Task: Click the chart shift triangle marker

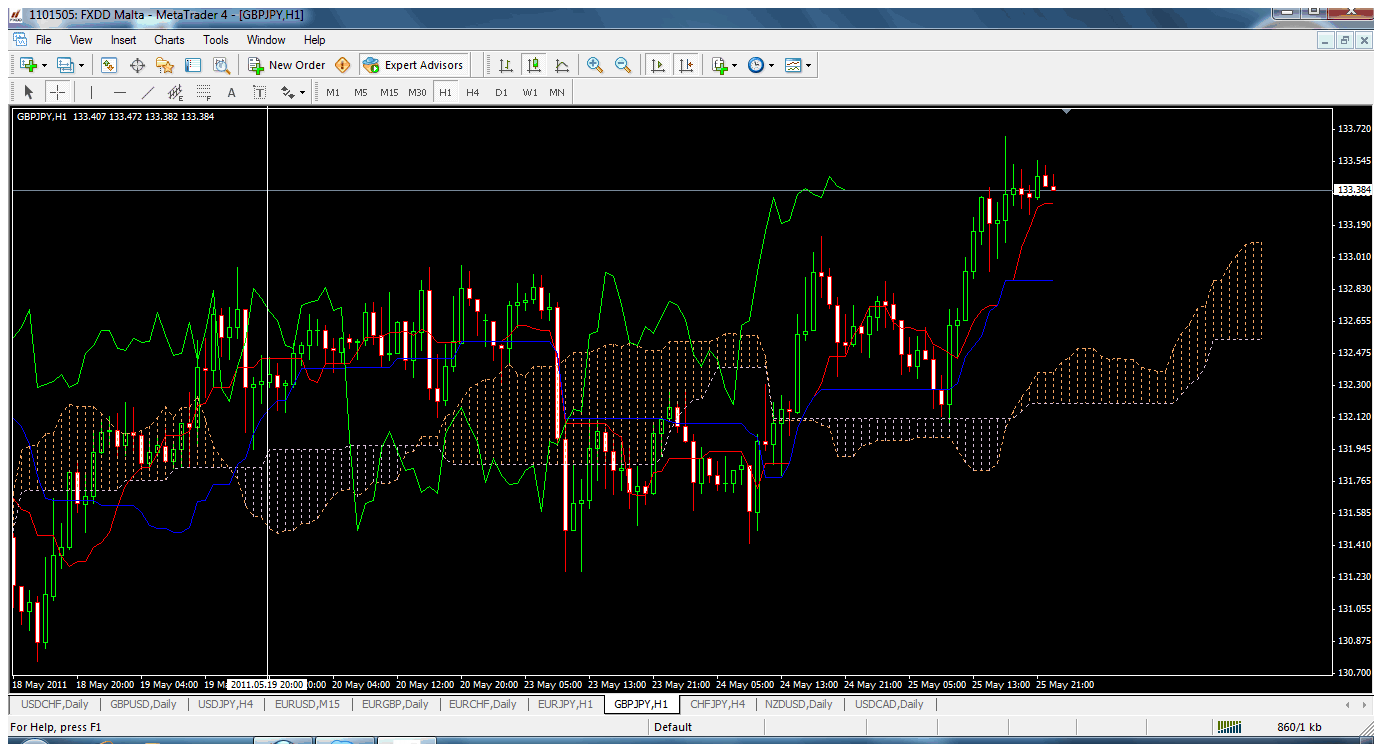Action: tap(1067, 112)
